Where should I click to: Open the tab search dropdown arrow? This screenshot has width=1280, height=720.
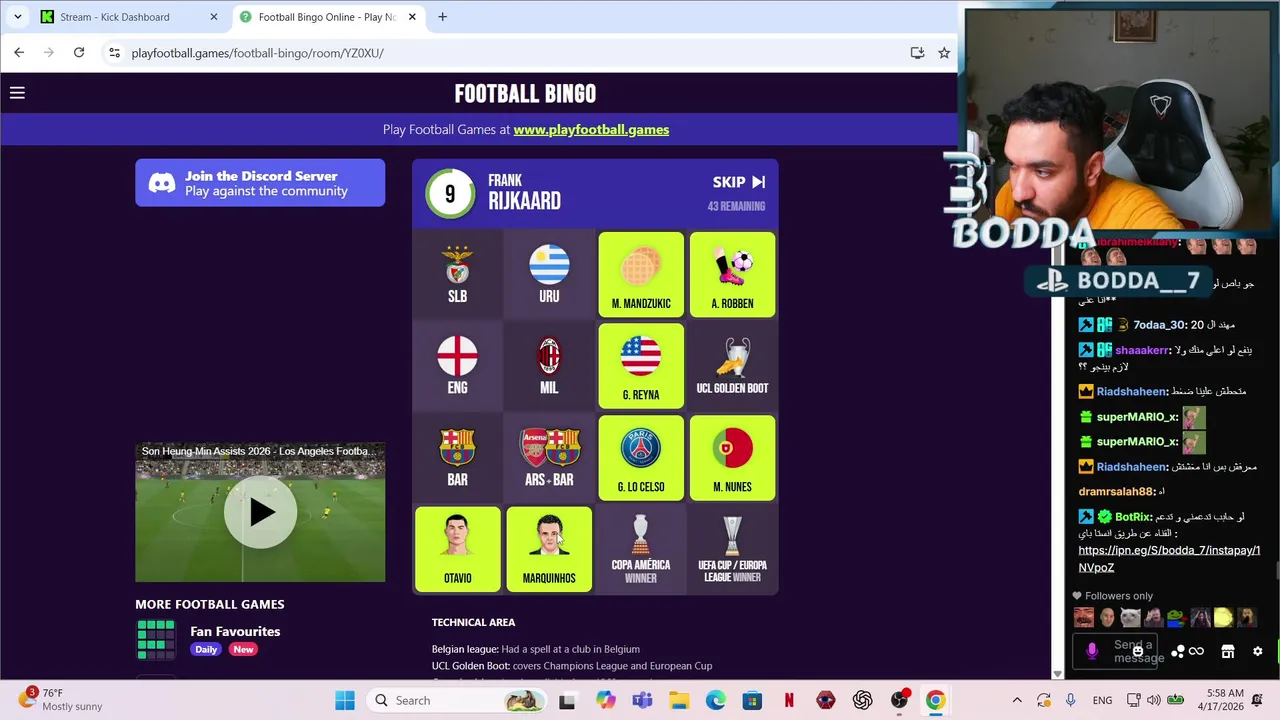click(x=17, y=17)
